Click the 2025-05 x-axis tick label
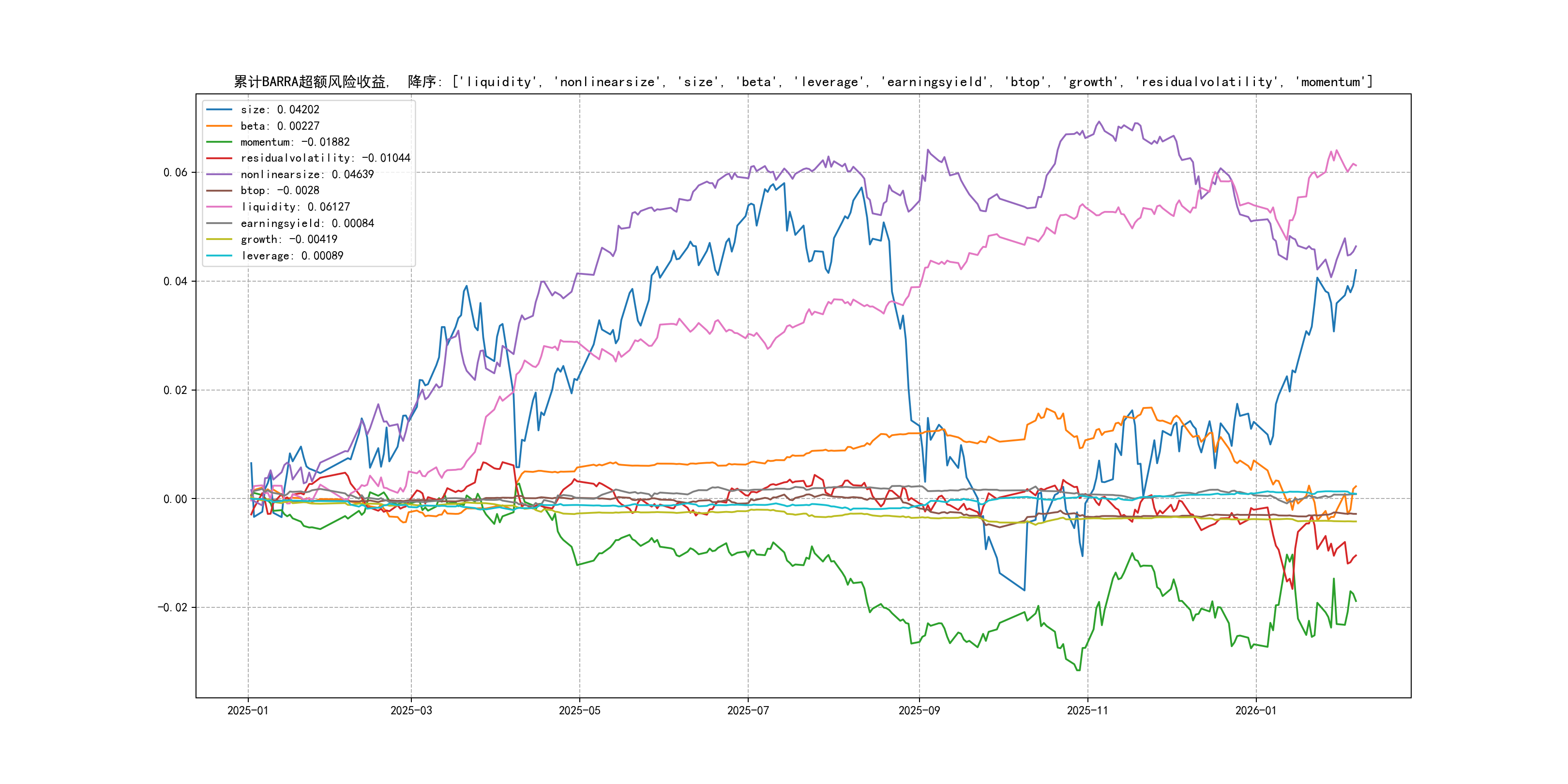1568x784 pixels. click(x=579, y=710)
